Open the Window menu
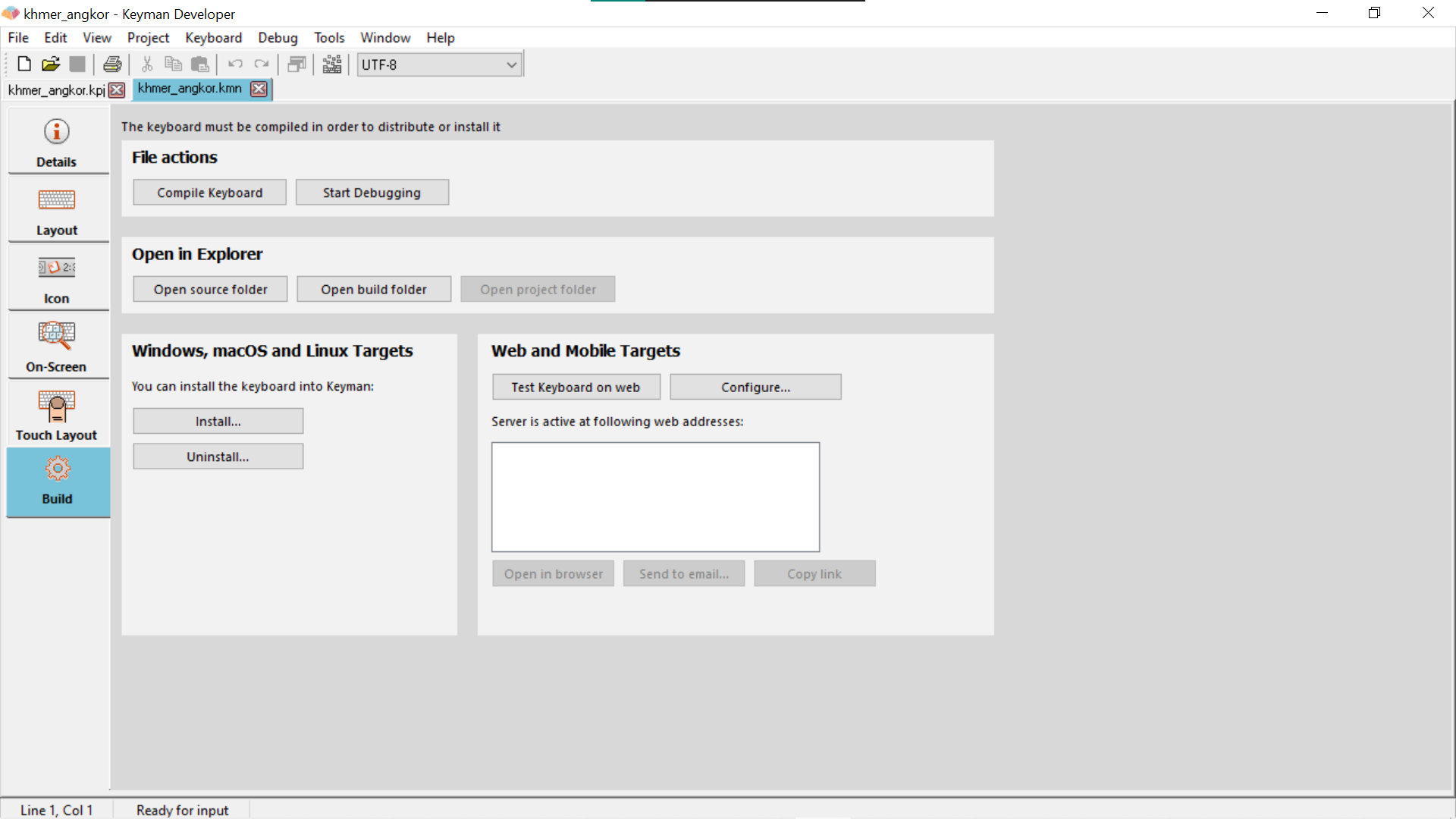 pyautogui.click(x=385, y=38)
